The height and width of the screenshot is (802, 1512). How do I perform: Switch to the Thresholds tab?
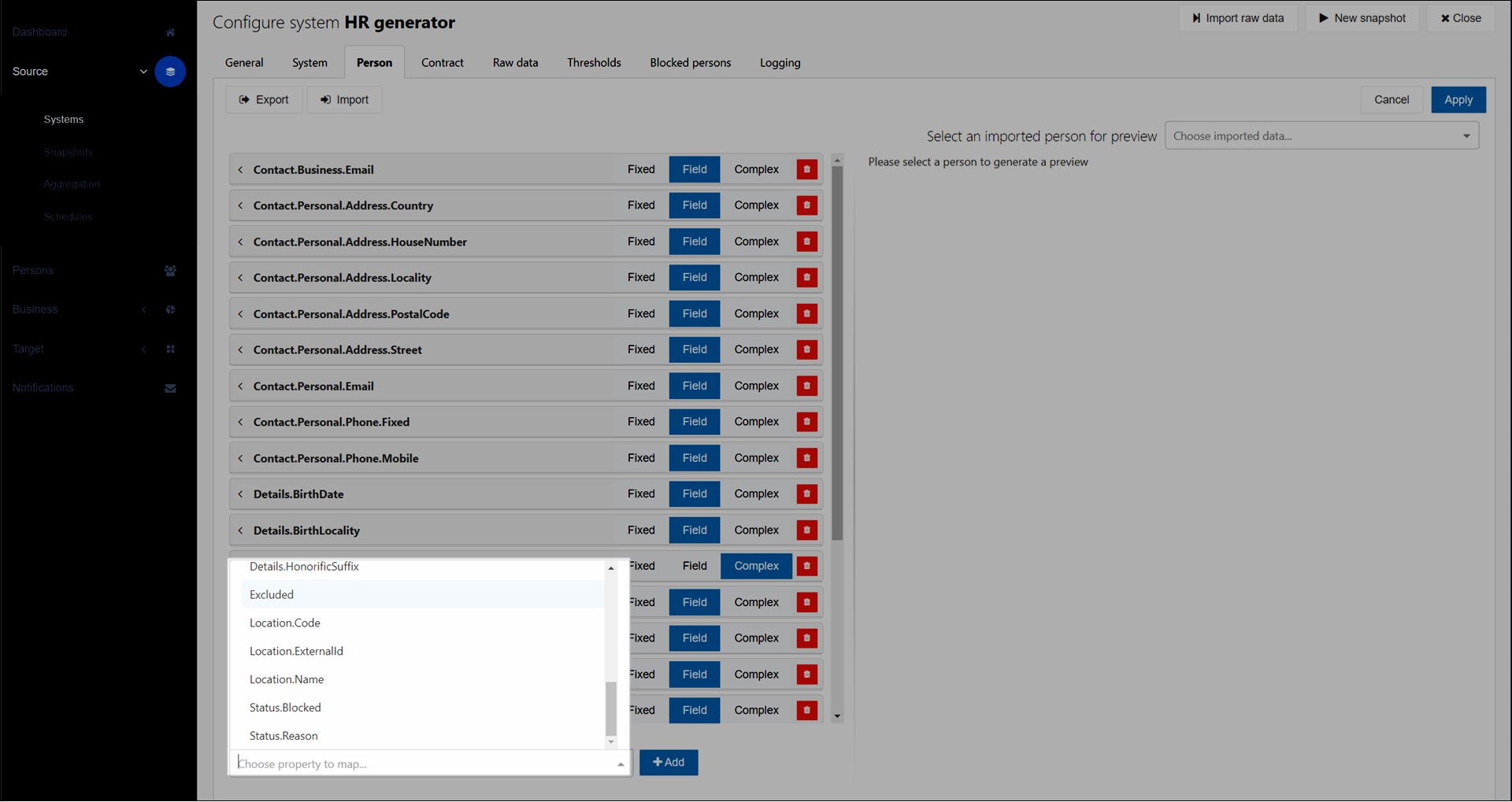[595, 63]
